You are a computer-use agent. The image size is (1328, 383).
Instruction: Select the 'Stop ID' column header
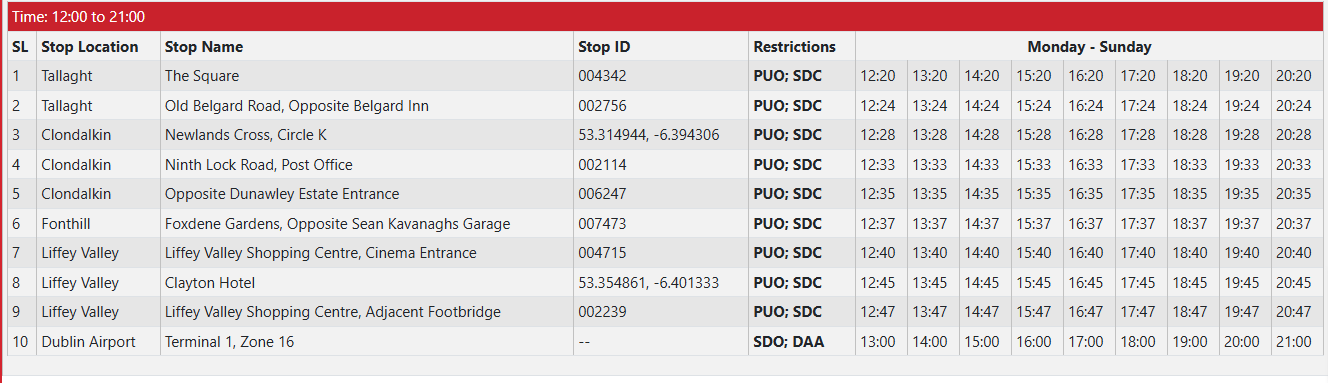pyautogui.click(x=604, y=47)
